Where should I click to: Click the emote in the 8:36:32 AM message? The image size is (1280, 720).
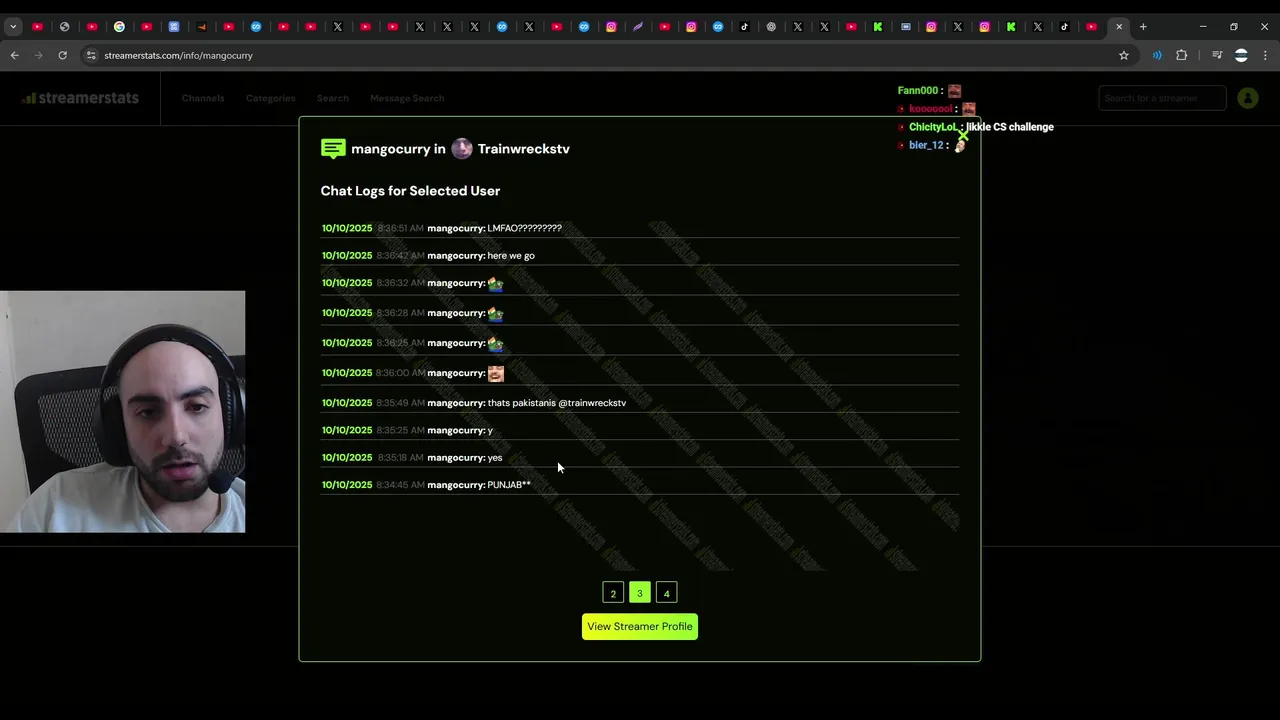(x=495, y=284)
